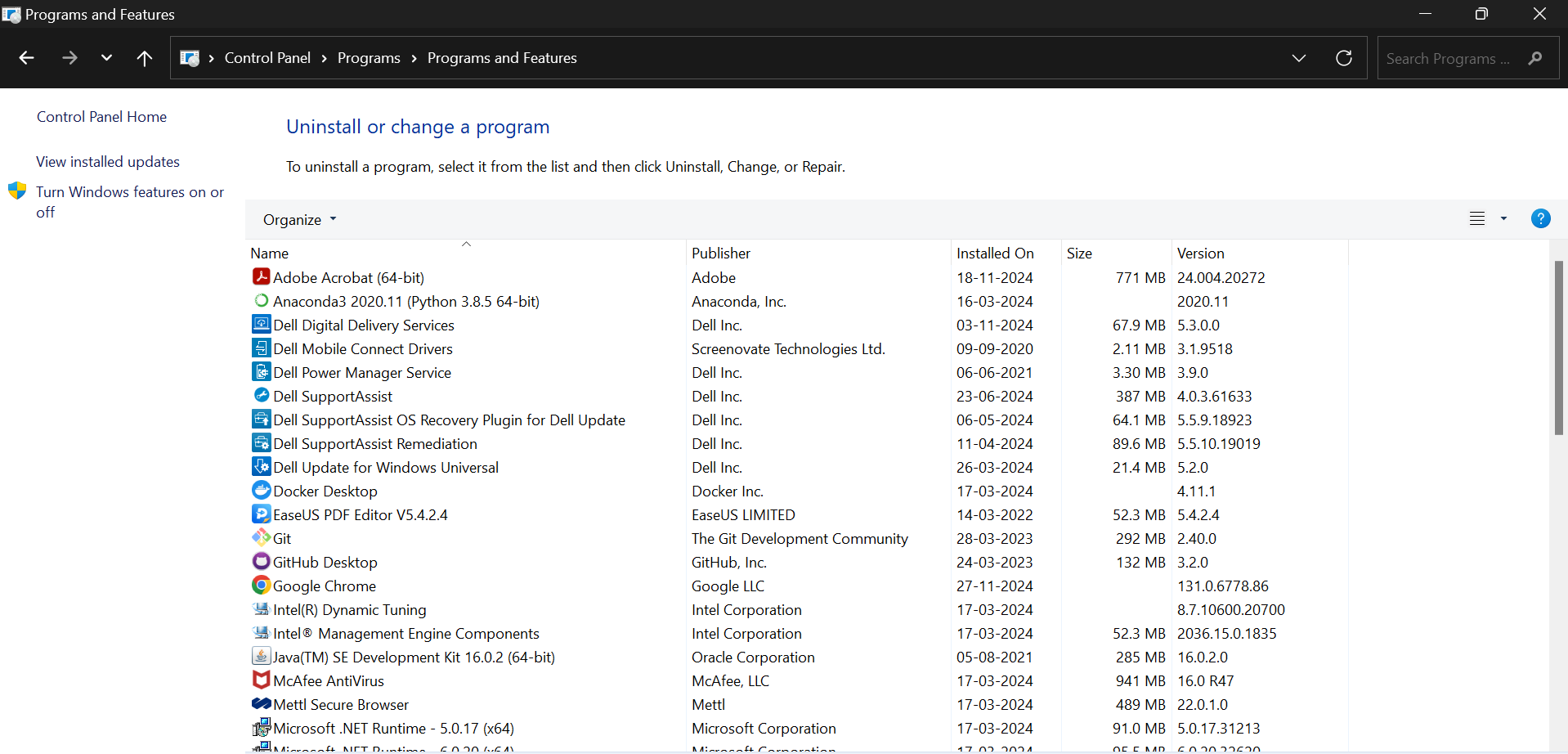Viewport: 1568px width, 754px height.
Task: Open Help via the question mark icon
Action: (x=1541, y=218)
